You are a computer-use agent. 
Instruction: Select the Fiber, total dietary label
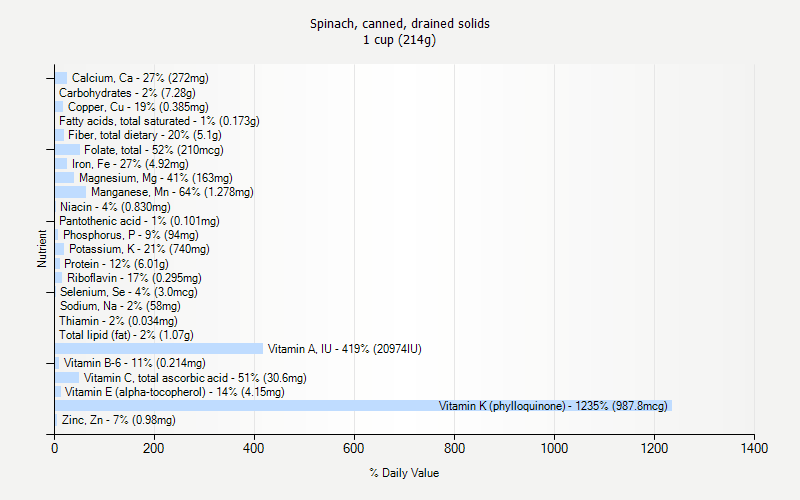coord(144,135)
